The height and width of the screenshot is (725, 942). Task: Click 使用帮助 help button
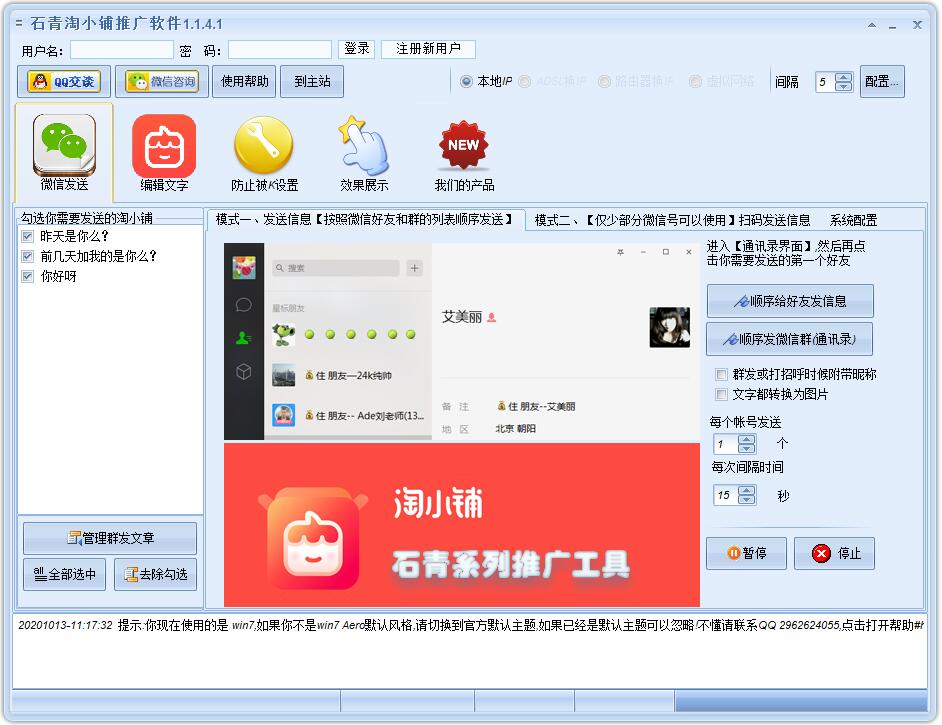[x=245, y=82]
